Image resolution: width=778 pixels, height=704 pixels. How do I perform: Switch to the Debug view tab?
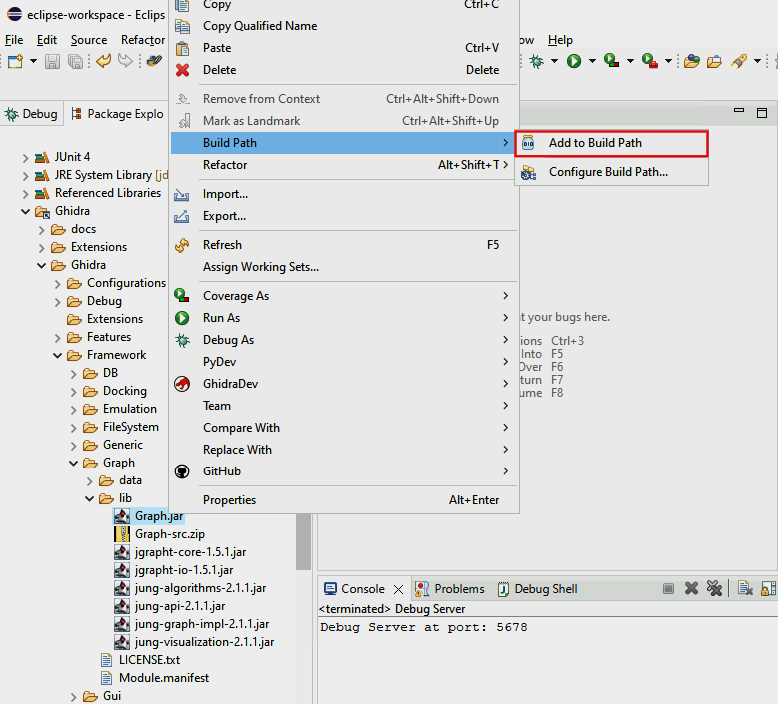(31, 114)
